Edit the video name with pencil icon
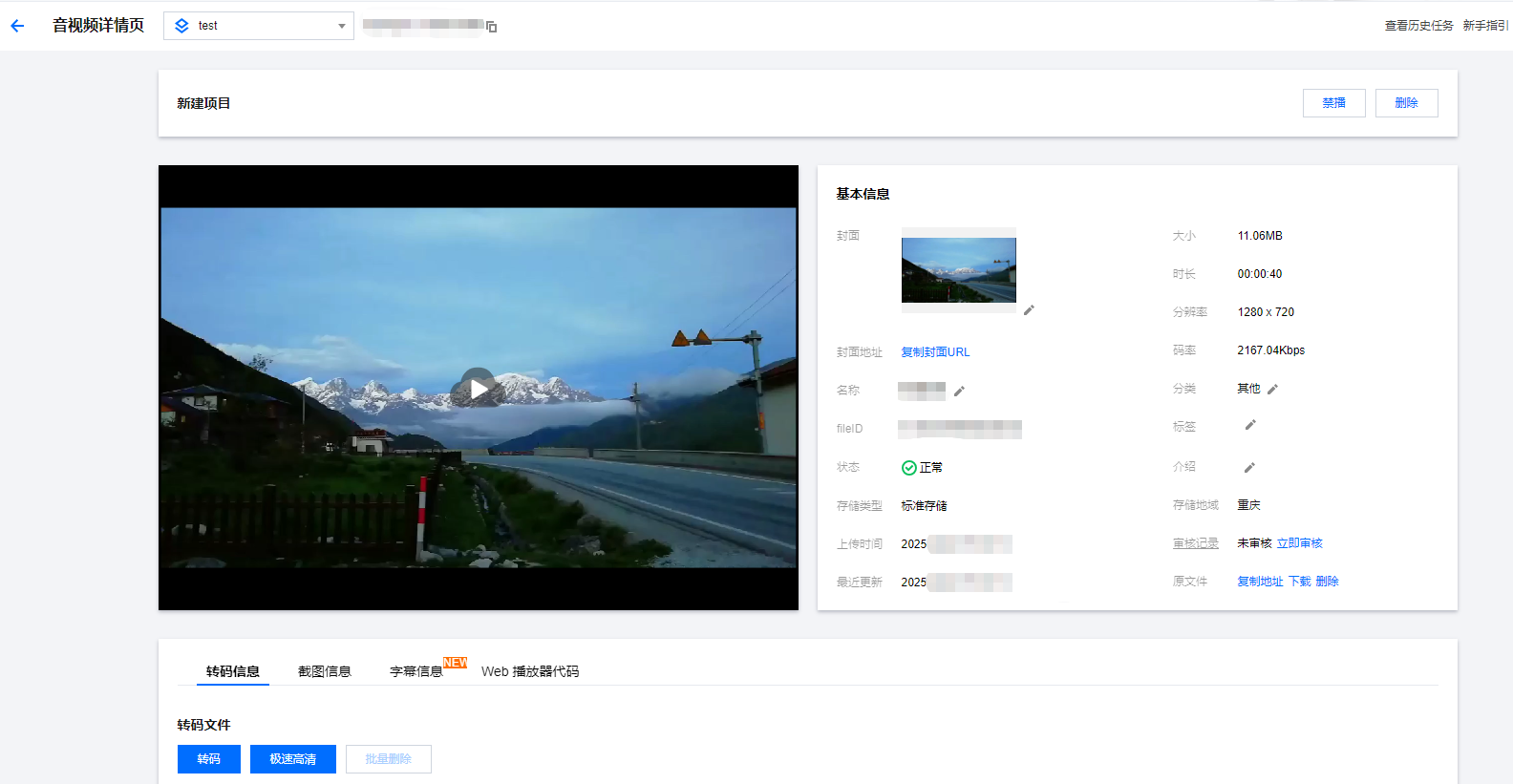This screenshot has height=784, width=1513. 959,391
